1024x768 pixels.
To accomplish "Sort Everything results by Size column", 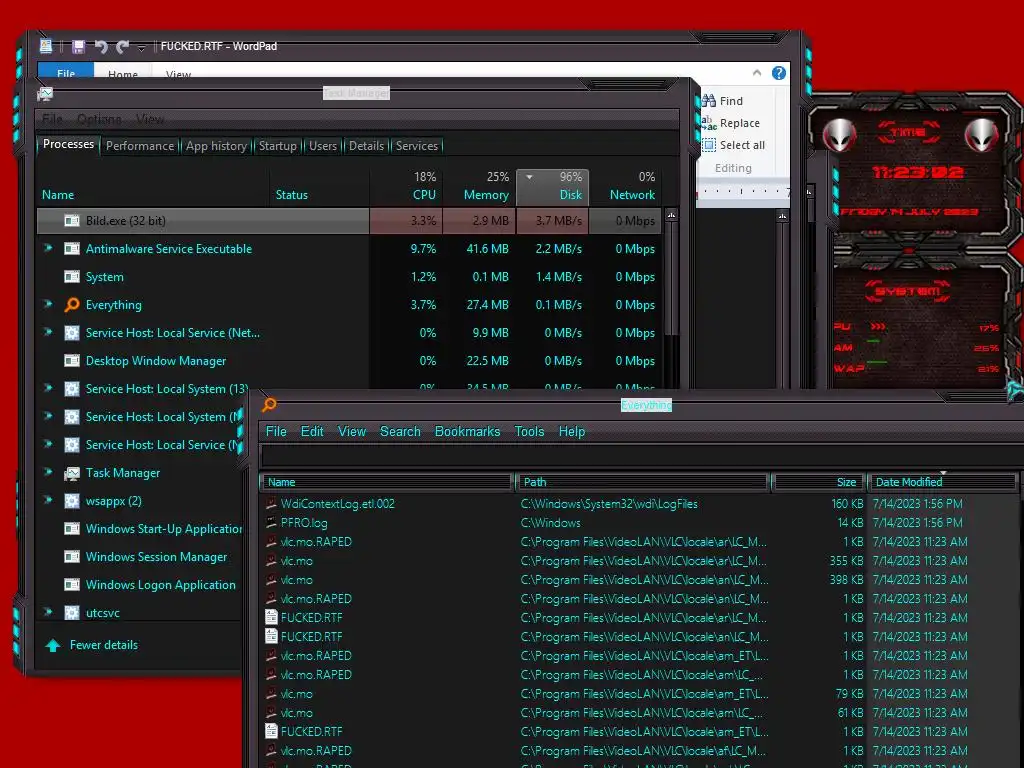I will point(819,482).
